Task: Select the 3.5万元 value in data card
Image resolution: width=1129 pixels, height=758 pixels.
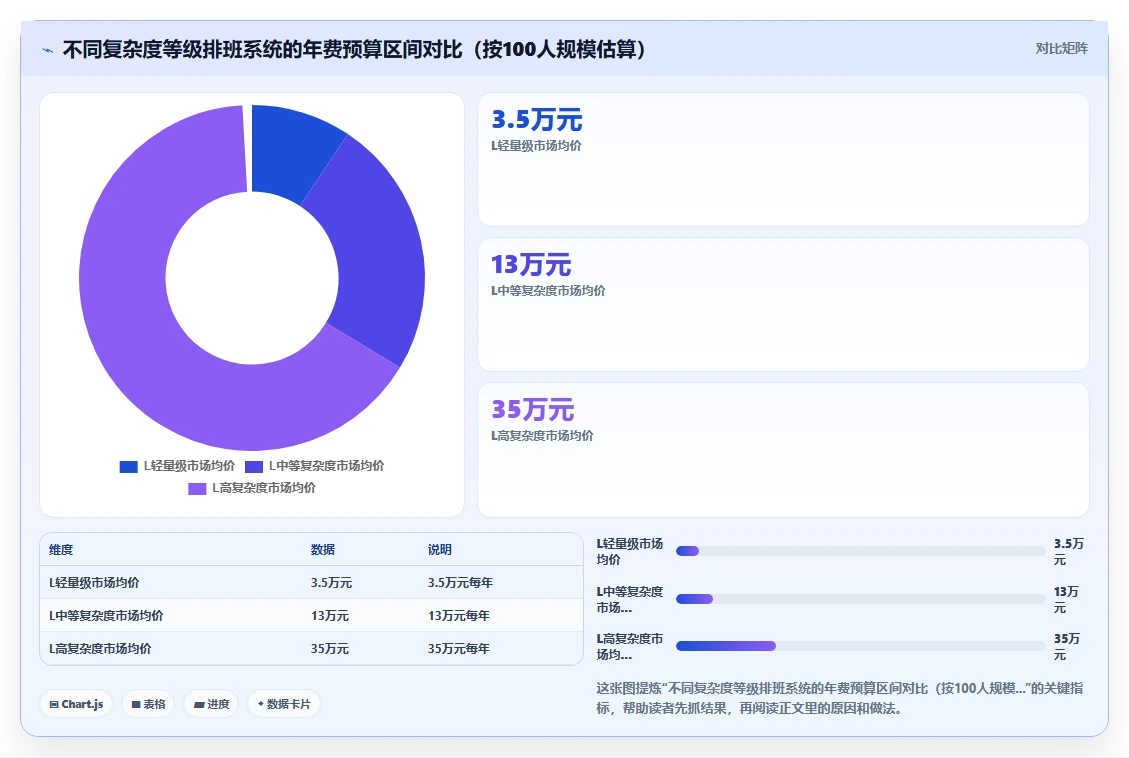Action: pos(536,119)
